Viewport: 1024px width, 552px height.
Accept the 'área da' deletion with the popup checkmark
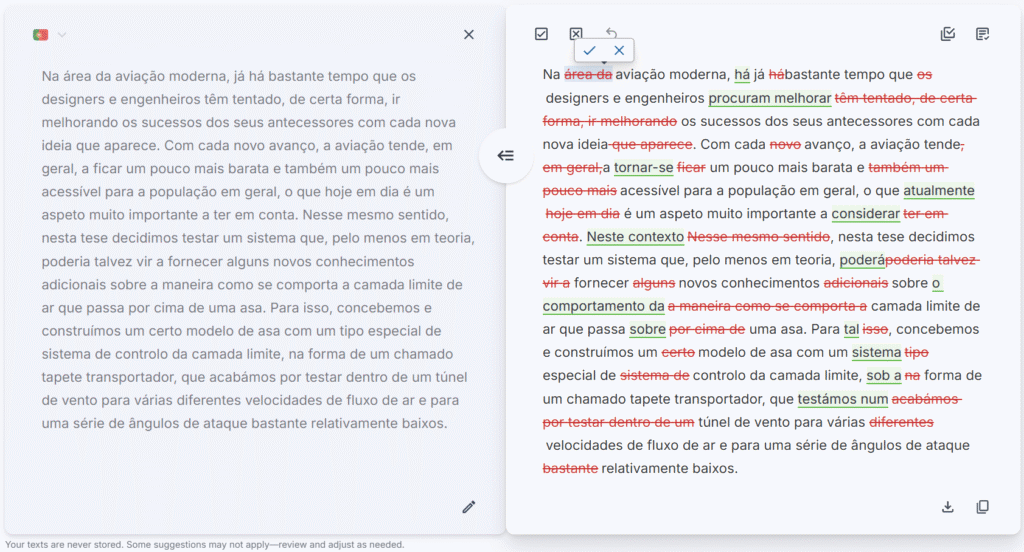(x=590, y=51)
